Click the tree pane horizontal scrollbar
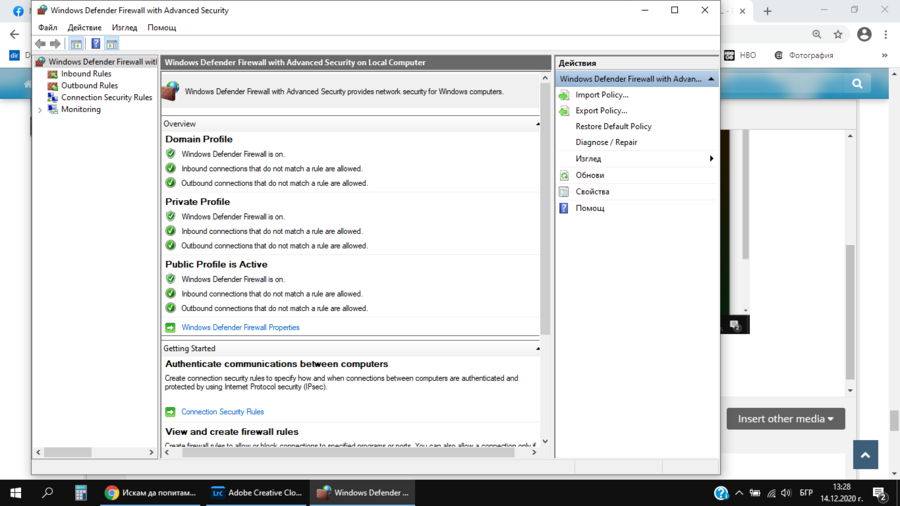Screen dimensions: 900x506 coord(68,453)
